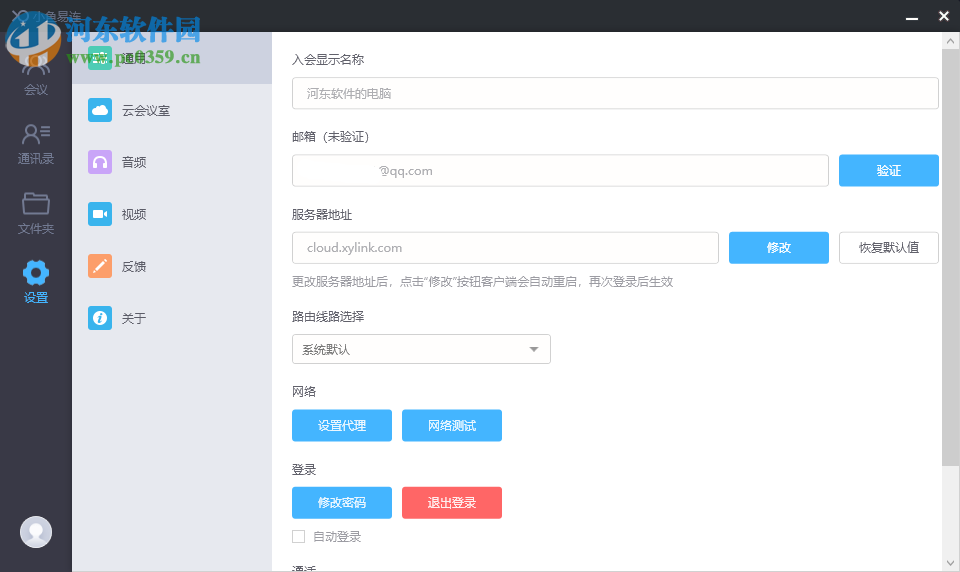Click the pencil icon for 反馈

coord(100,266)
